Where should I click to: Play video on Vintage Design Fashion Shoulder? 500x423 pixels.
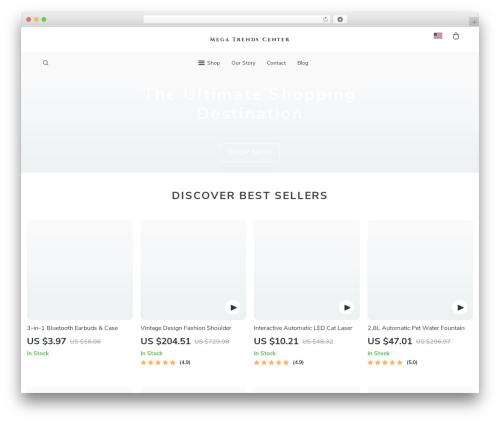click(x=233, y=307)
